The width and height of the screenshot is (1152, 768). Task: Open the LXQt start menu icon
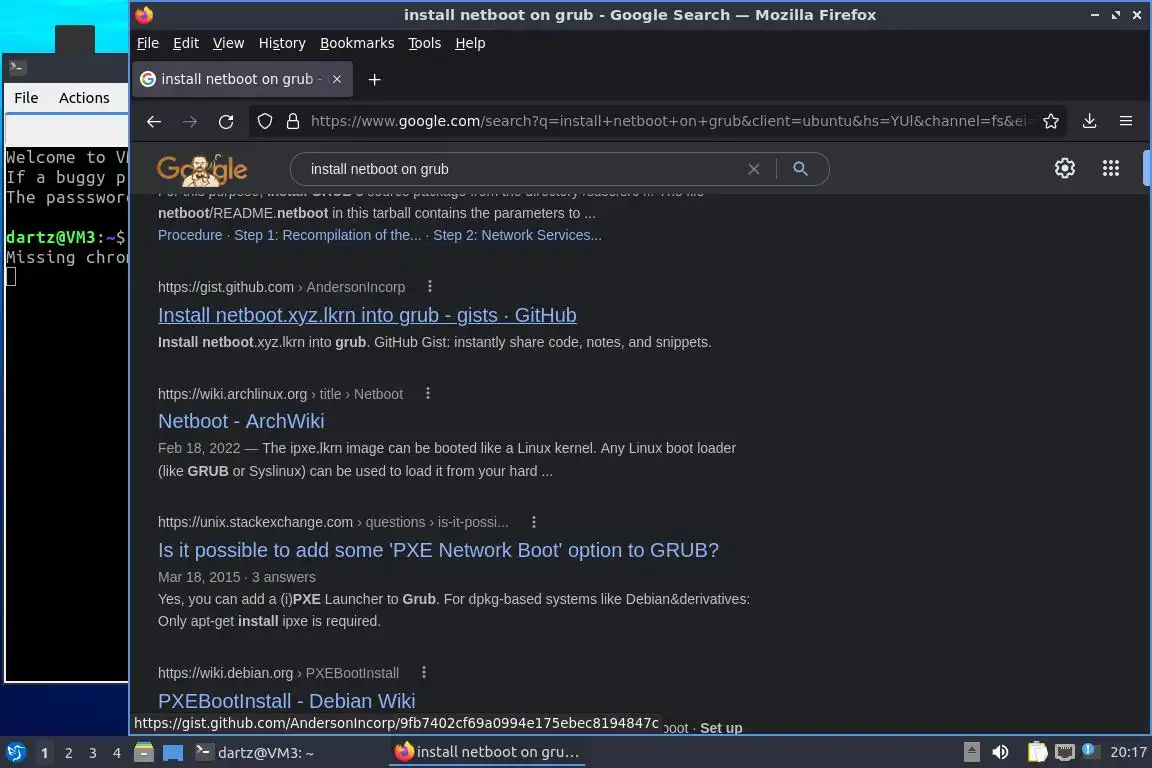[15, 753]
